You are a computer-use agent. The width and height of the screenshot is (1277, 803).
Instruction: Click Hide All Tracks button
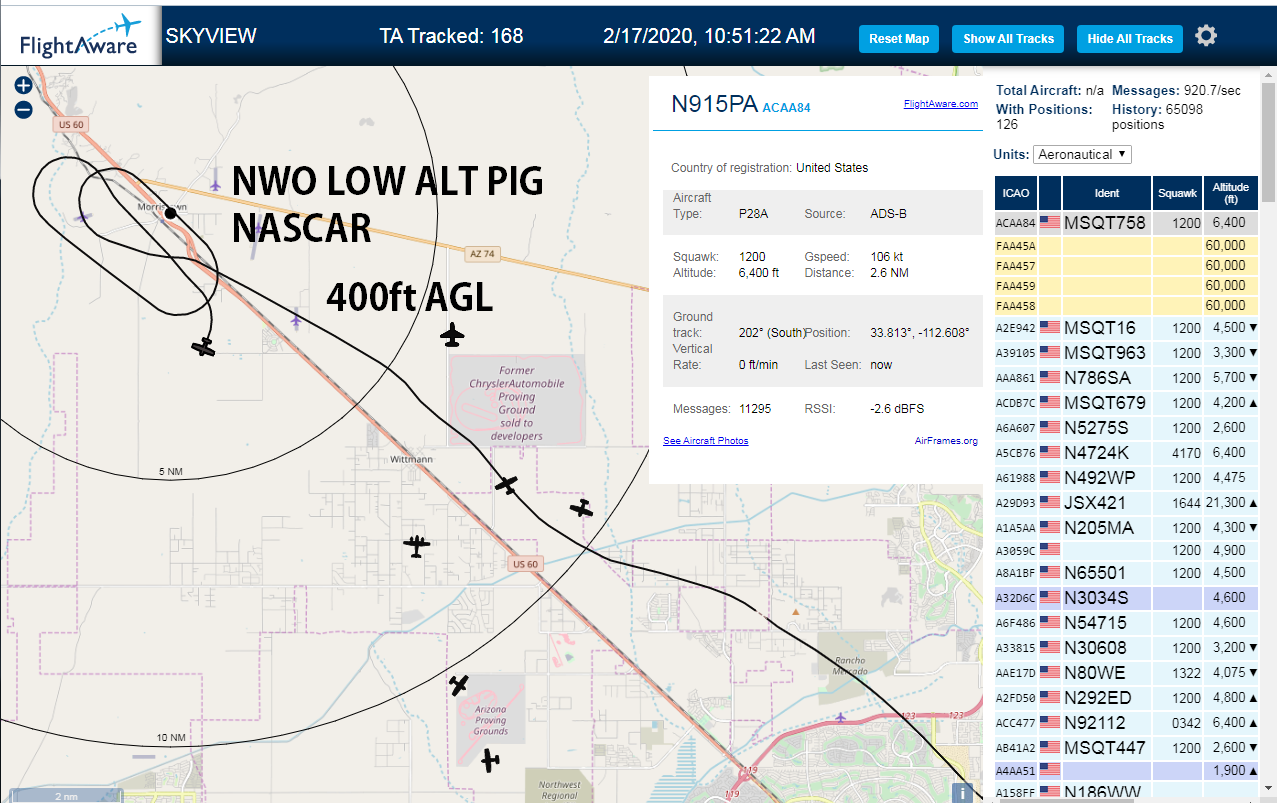point(1130,39)
